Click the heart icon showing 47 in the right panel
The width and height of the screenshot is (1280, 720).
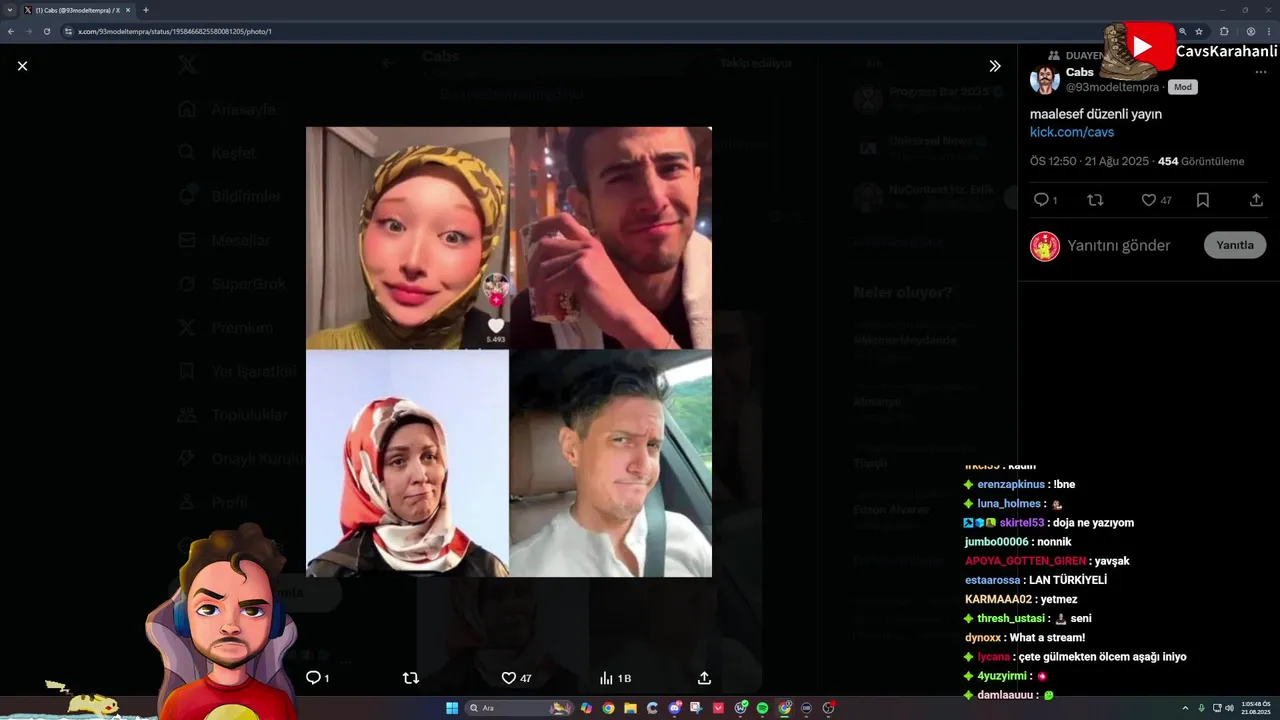click(1149, 200)
